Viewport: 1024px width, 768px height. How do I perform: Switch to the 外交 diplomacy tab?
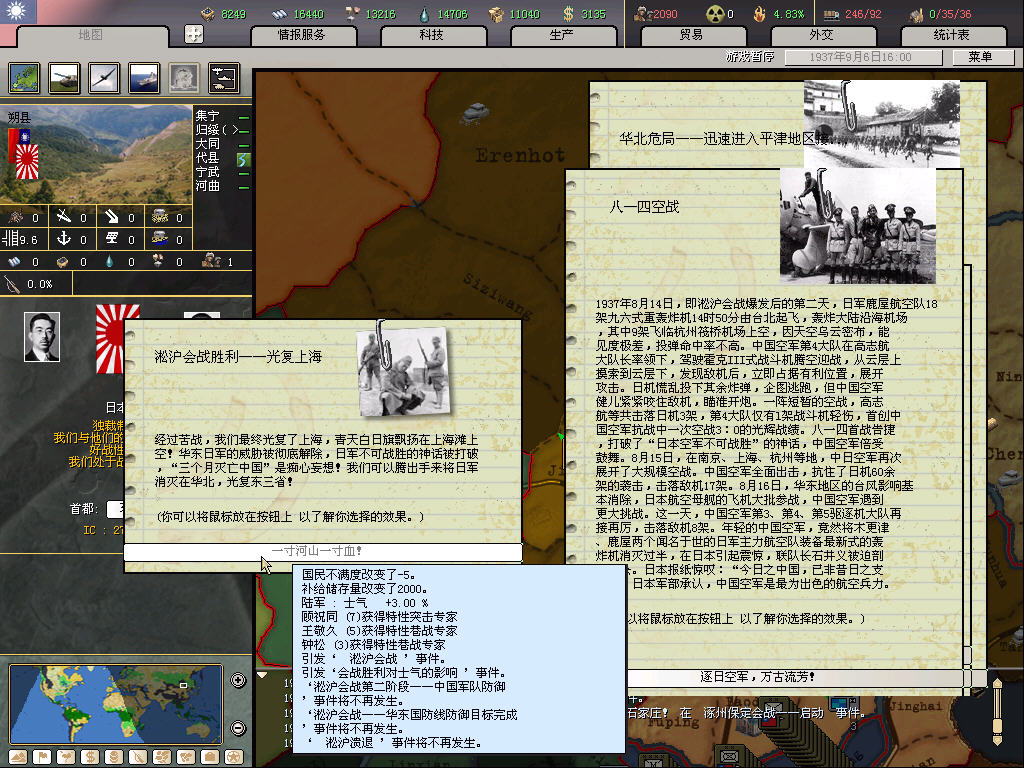820,35
